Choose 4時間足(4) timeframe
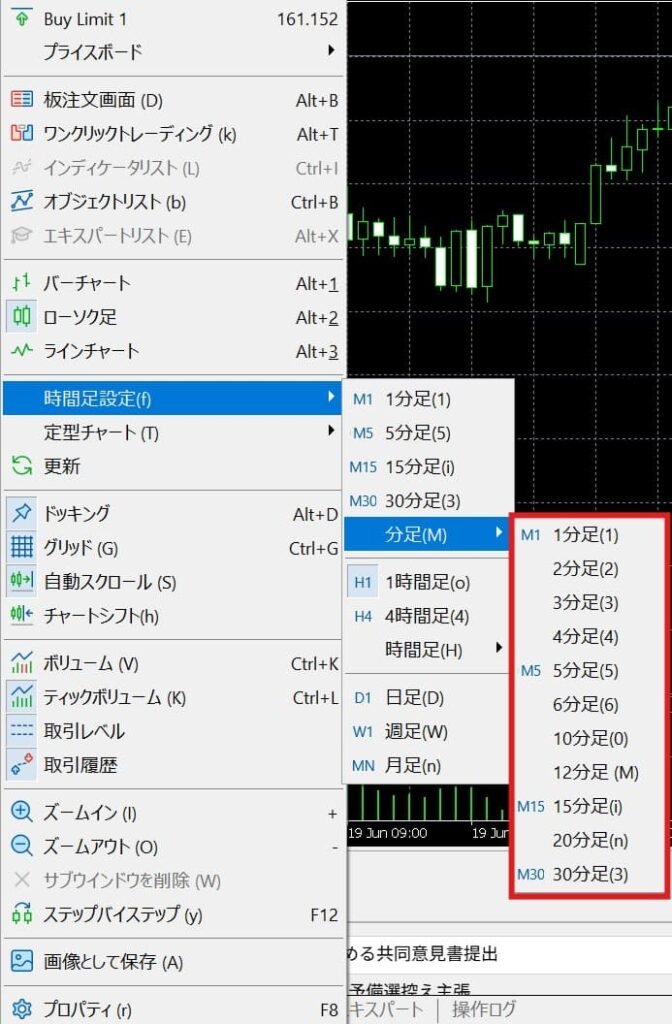Image resolution: width=672 pixels, height=1024 pixels. click(x=427, y=616)
